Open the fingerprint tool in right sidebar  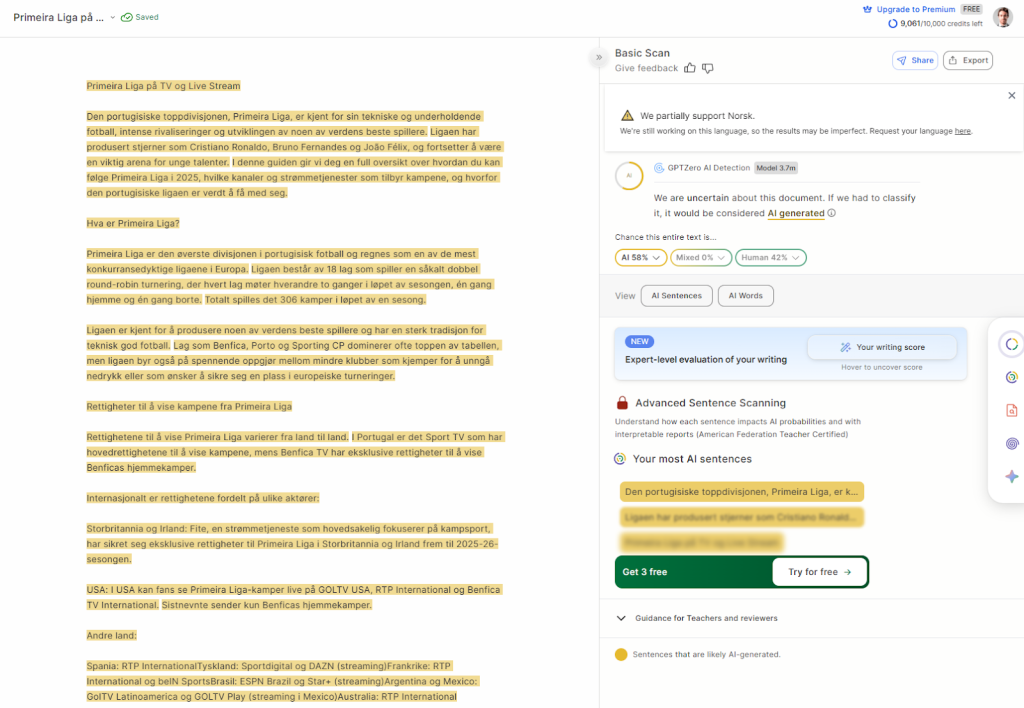pos(1011,443)
